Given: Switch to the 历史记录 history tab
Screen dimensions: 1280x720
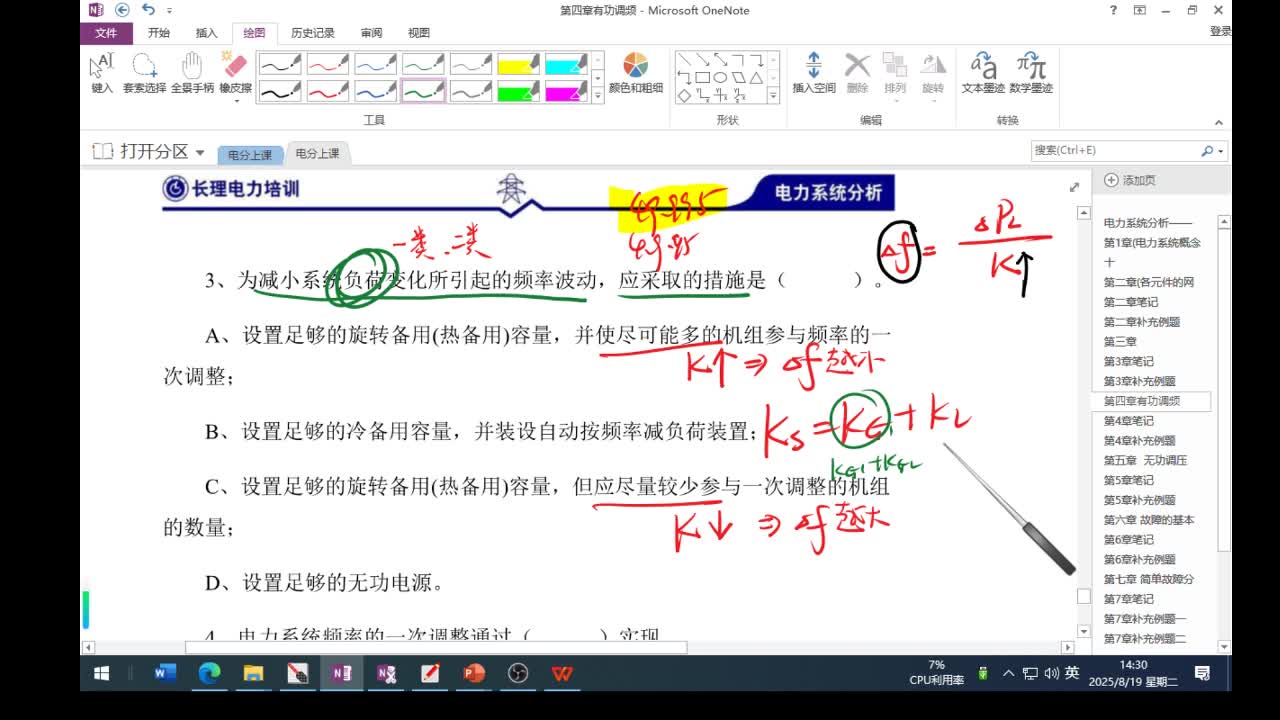Looking at the screenshot, I should [312, 33].
